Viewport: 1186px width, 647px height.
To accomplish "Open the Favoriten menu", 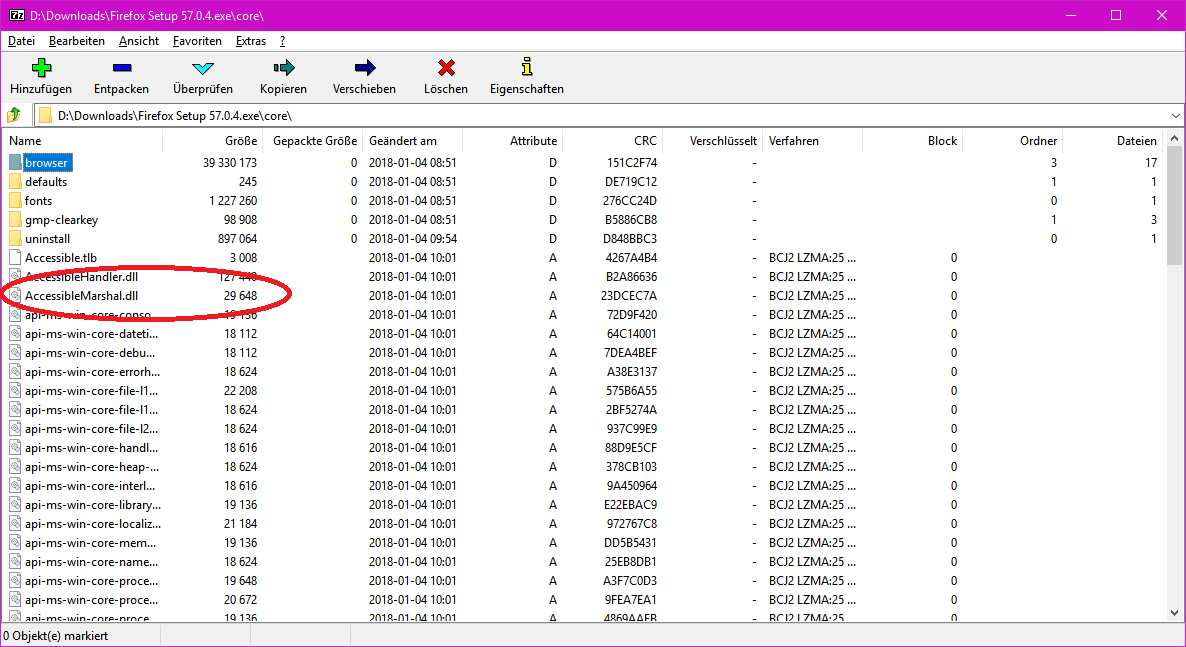I will (197, 41).
